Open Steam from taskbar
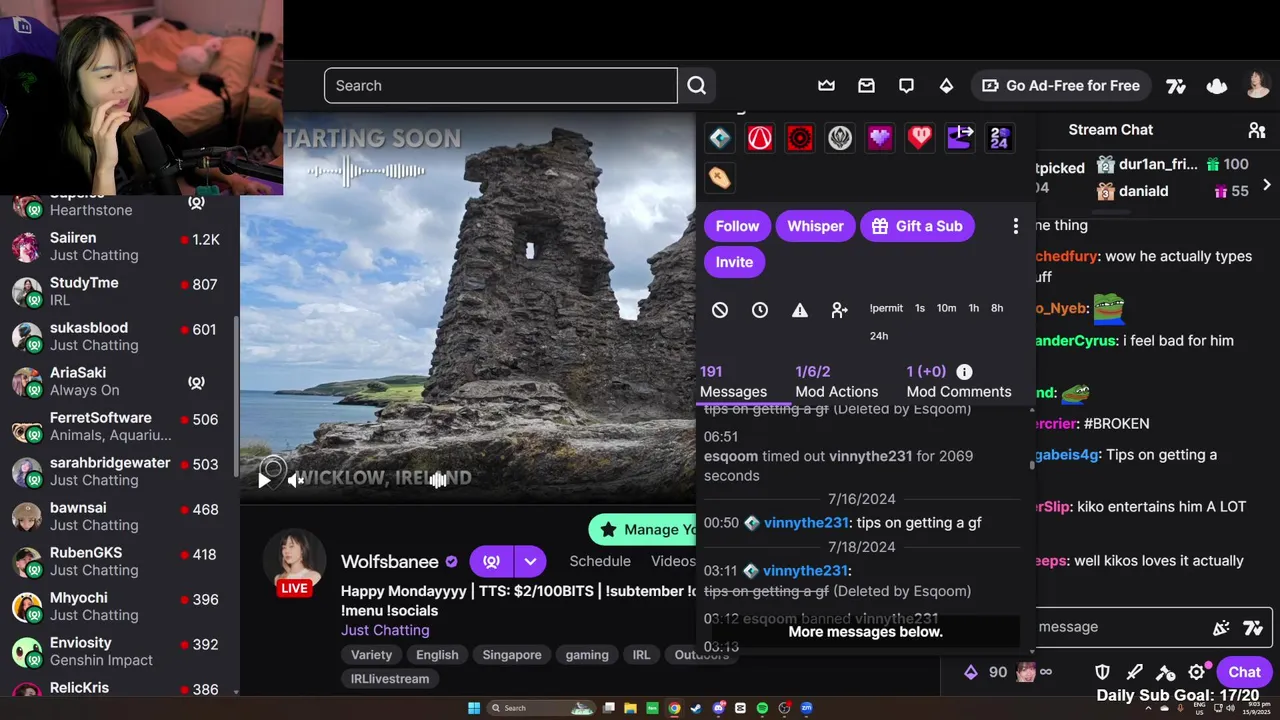Screen dimensions: 1280x720 pyautogui.click(x=696, y=708)
